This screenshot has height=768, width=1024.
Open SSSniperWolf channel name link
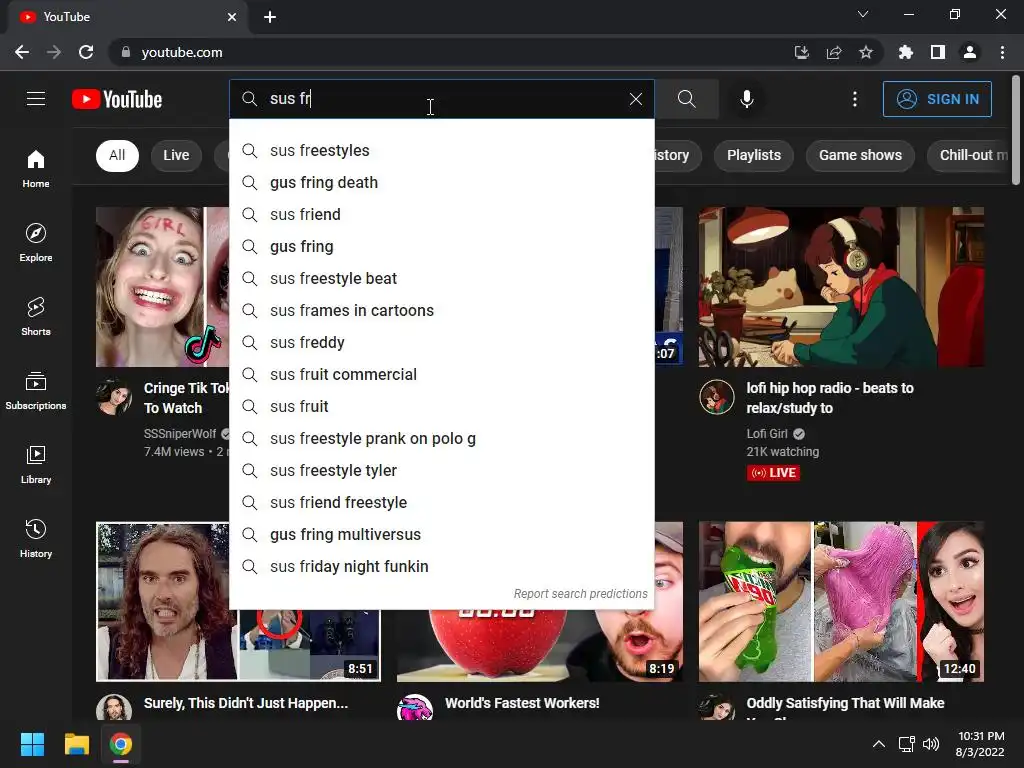click(180, 434)
